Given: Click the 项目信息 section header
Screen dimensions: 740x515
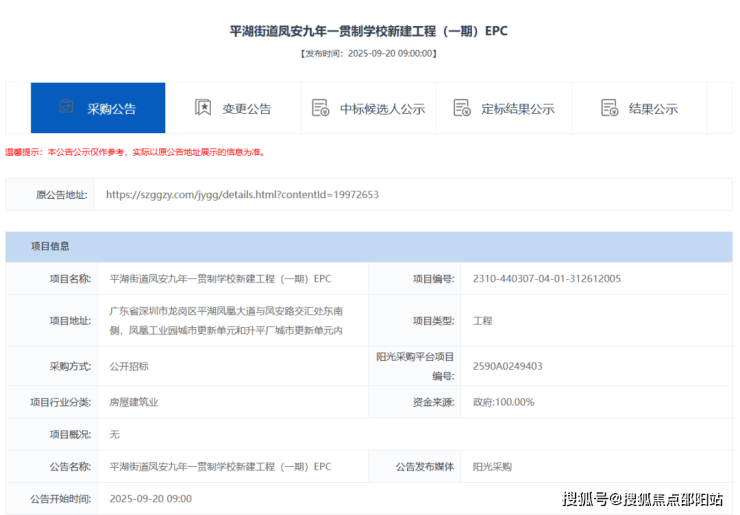Looking at the screenshot, I should [50, 246].
